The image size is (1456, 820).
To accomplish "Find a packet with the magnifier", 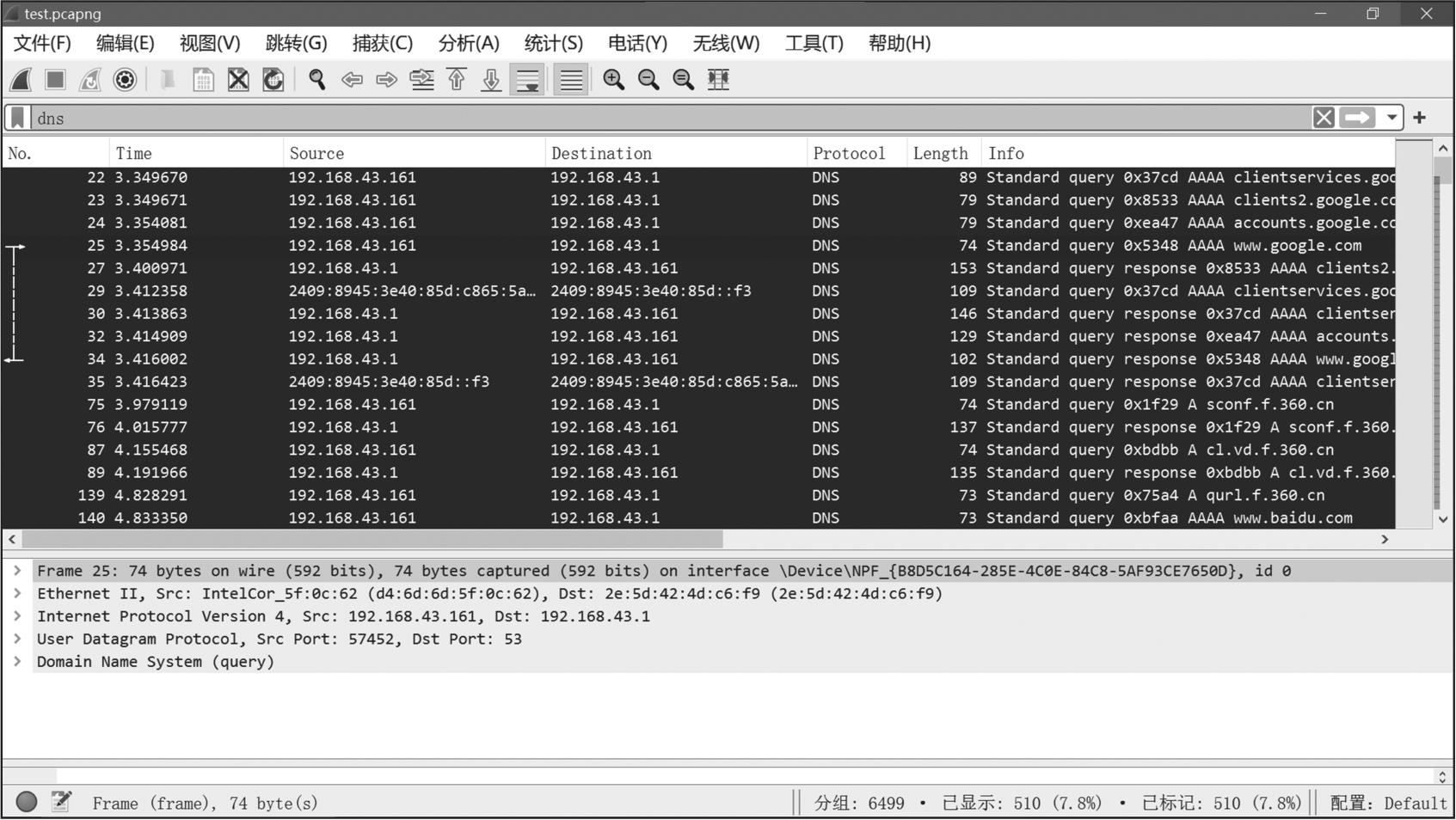I will pyautogui.click(x=317, y=80).
